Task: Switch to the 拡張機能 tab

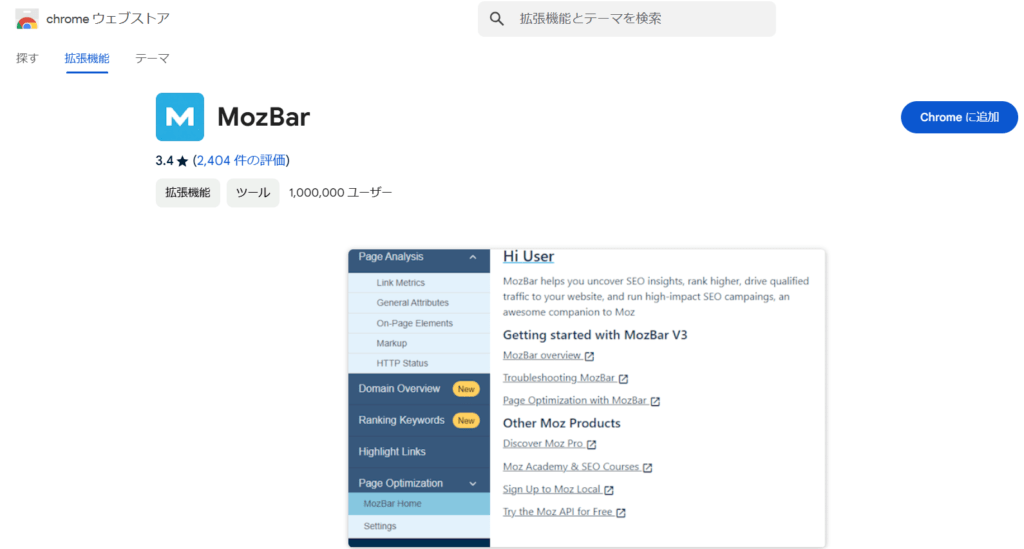Action: pyautogui.click(x=87, y=58)
